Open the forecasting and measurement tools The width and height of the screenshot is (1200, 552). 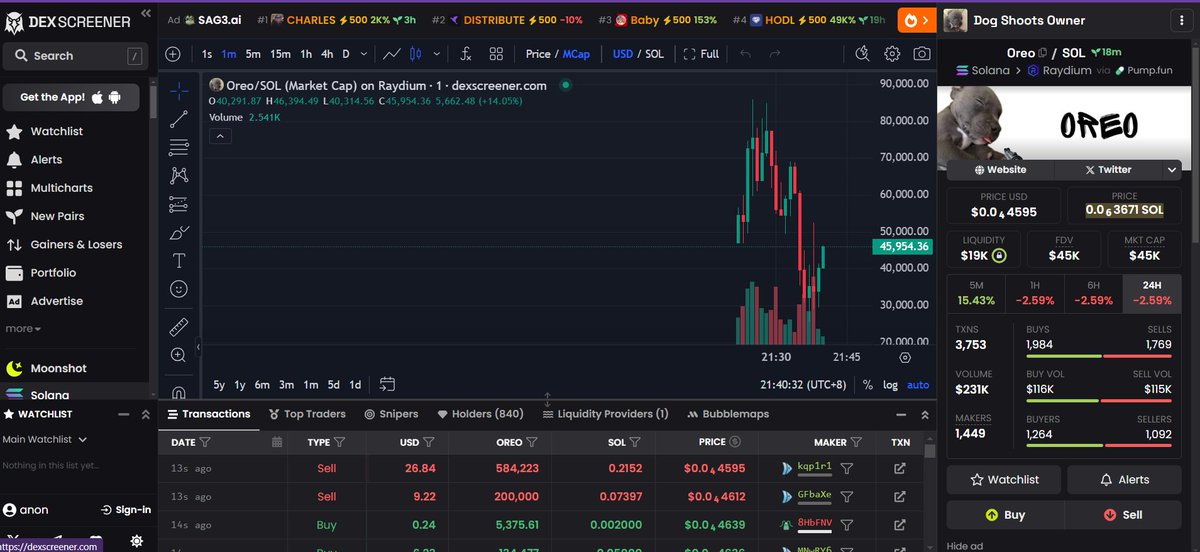point(179,204)
